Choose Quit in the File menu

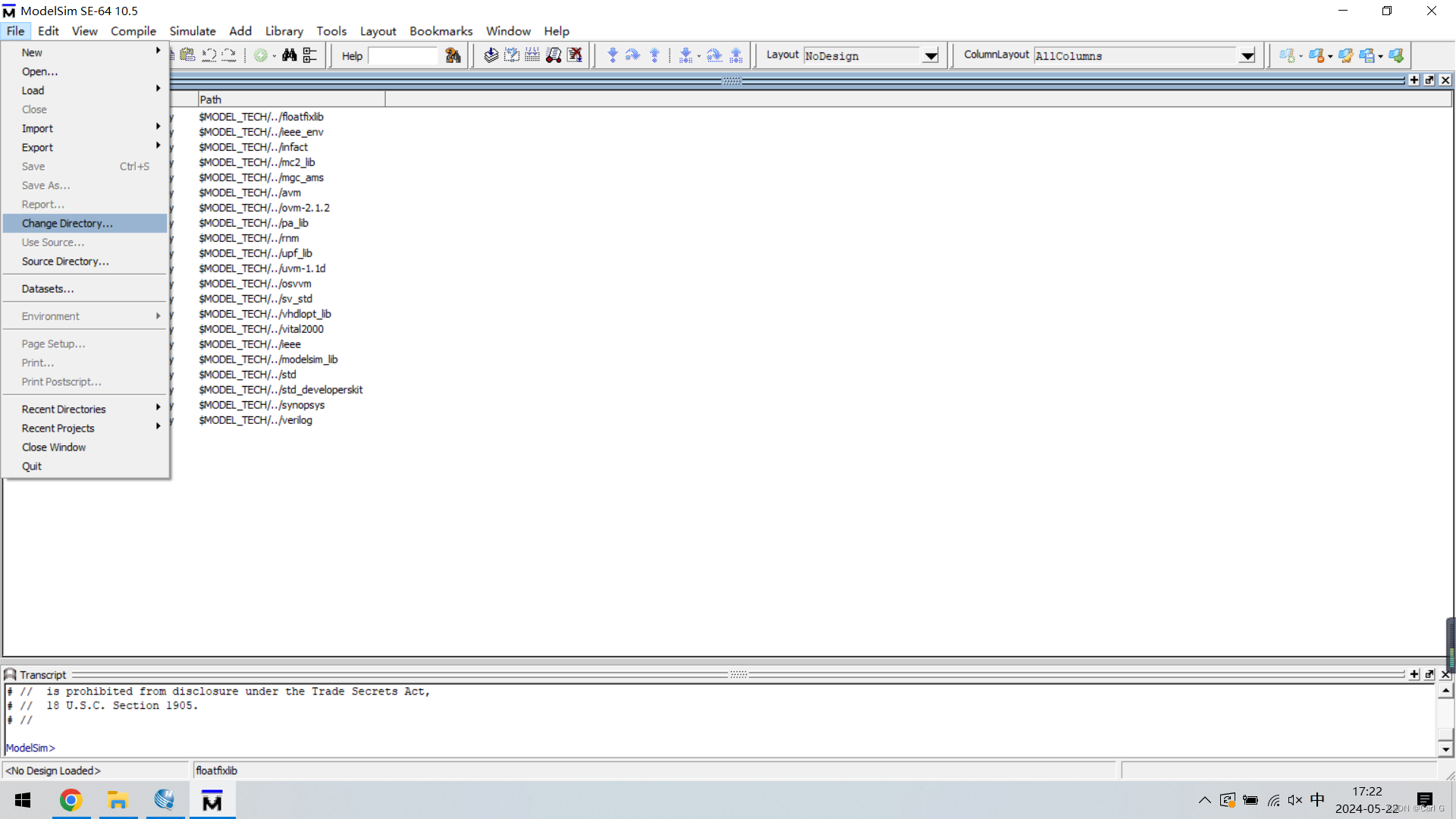coord(32,466)
